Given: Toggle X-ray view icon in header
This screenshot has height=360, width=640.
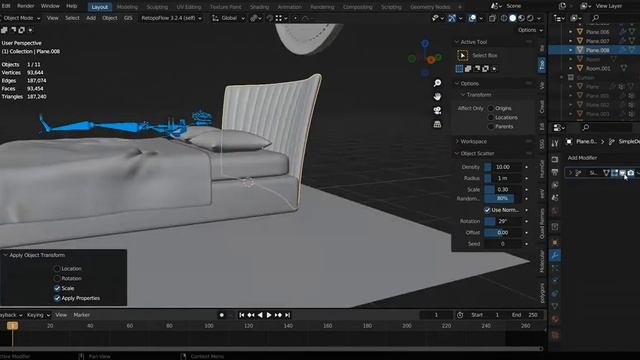Looking at the screenshot, I should point(492,18).
